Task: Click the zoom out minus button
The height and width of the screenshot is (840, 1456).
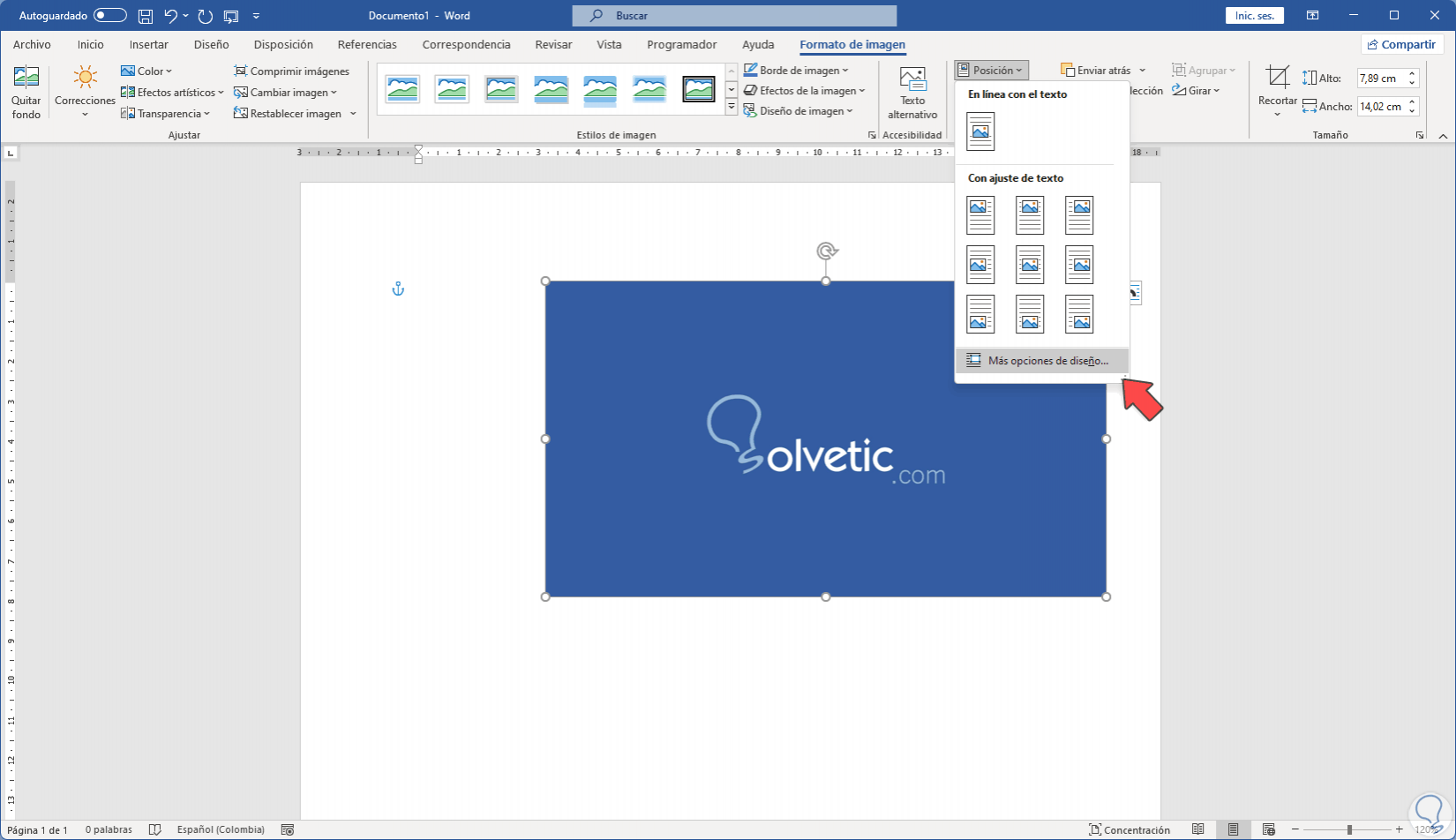Action: 1295,829
